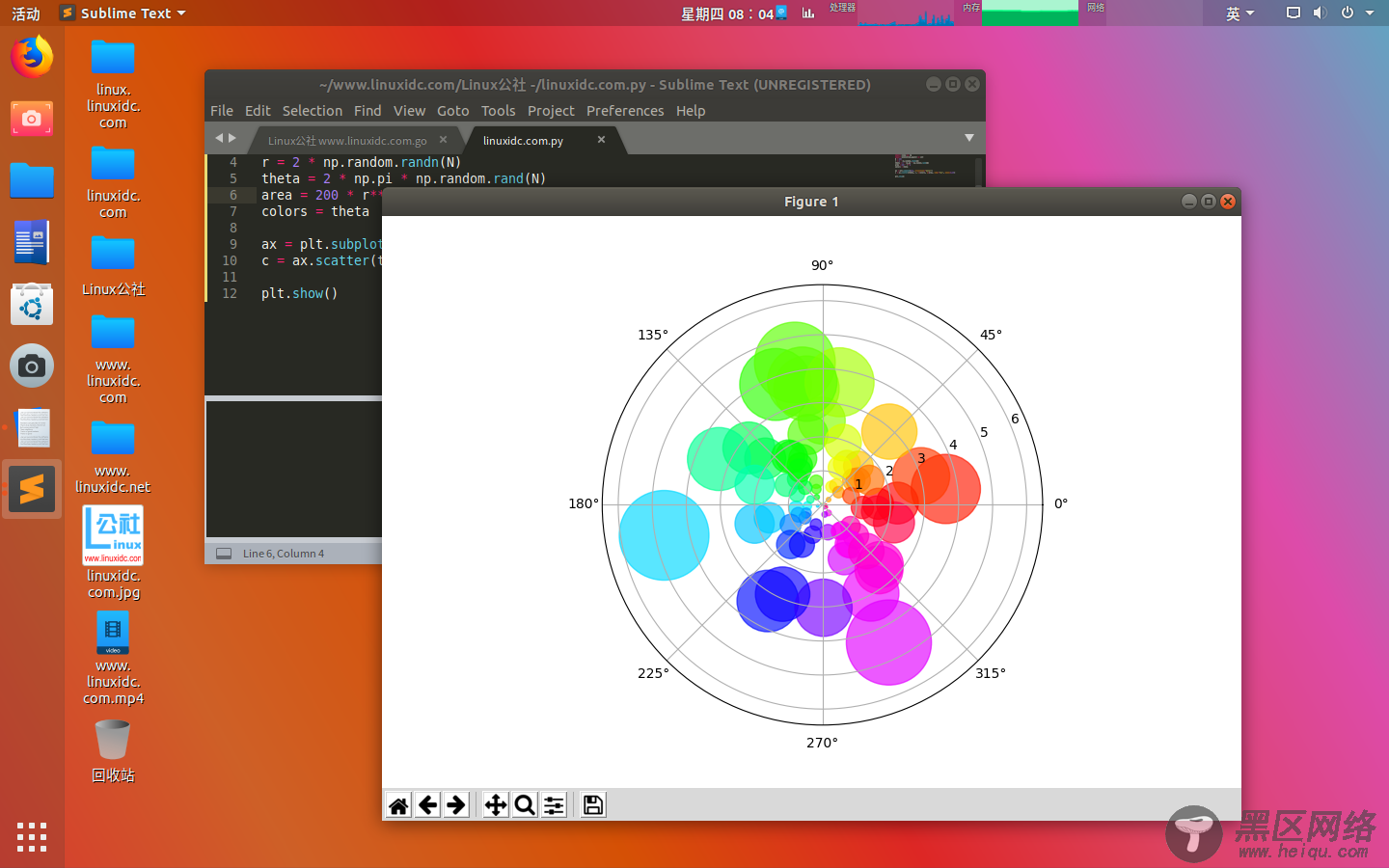Click the 270° axis label in the plot
Image resolution: width=1389 pixels, height=868 pixels.
click(x=822, y=743)
